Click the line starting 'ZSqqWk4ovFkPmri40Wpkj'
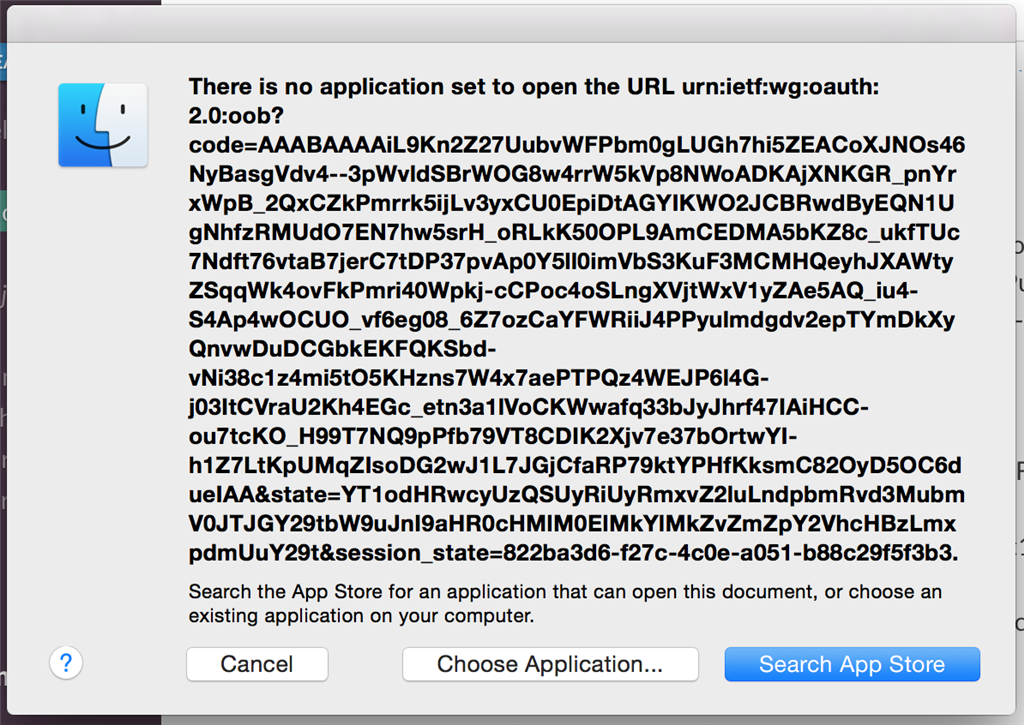 [553, 290]
